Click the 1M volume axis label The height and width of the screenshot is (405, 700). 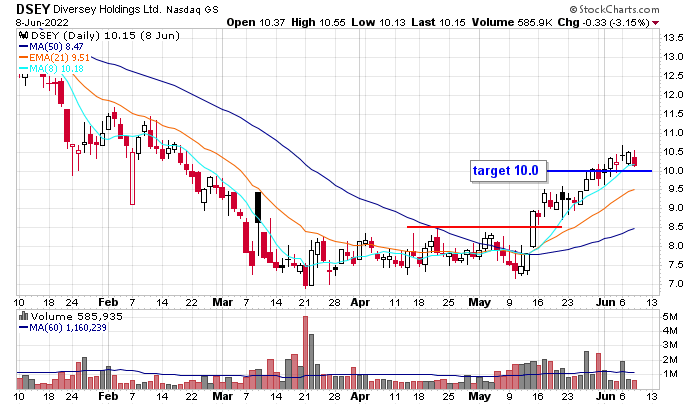(x=670, y=374)
